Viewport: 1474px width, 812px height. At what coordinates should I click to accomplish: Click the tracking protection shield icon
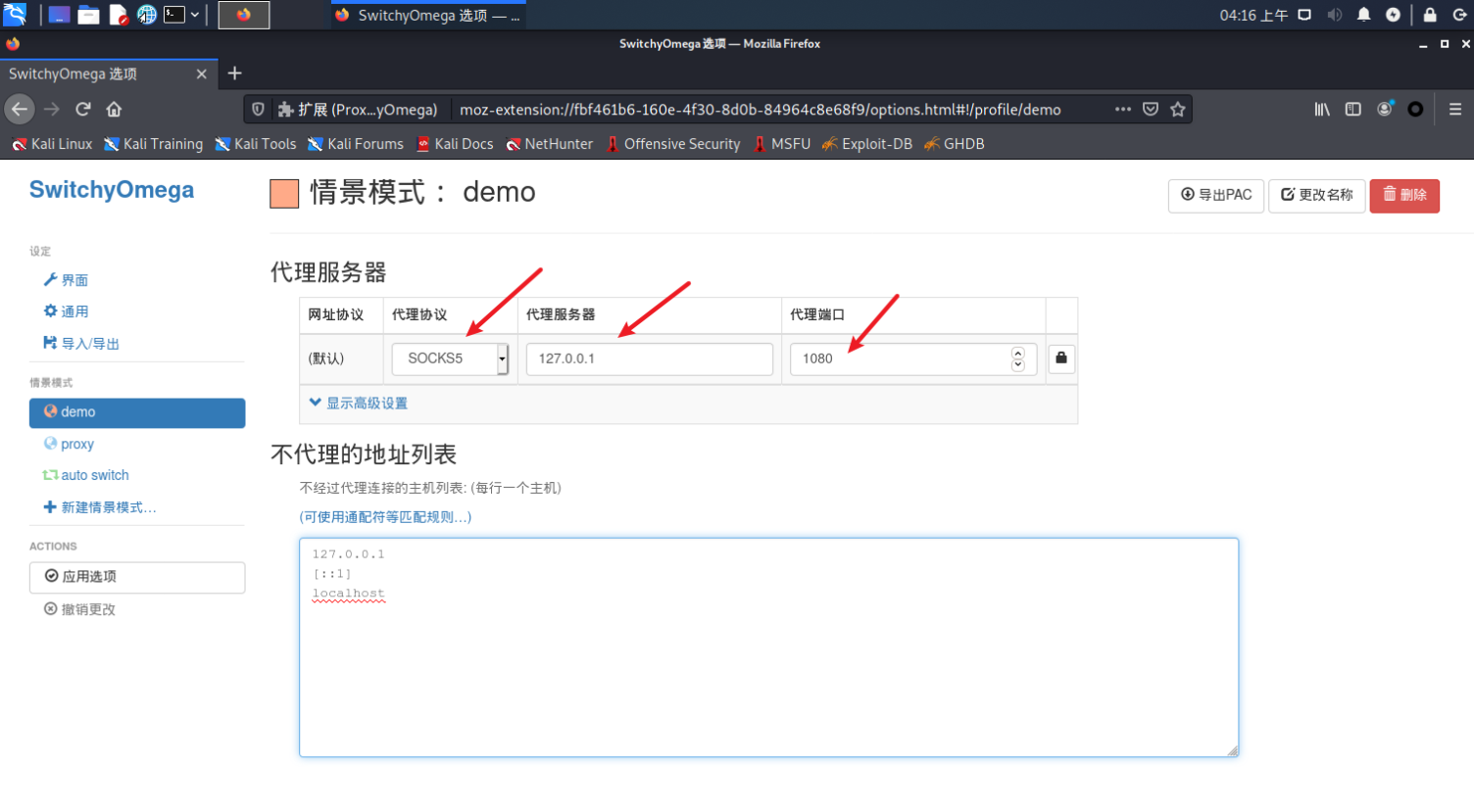point(258,109)
